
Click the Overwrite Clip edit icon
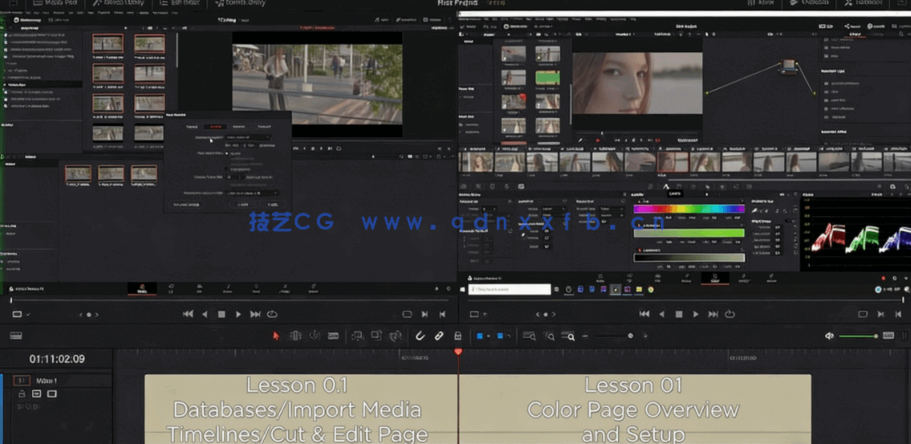click(376, 336)
